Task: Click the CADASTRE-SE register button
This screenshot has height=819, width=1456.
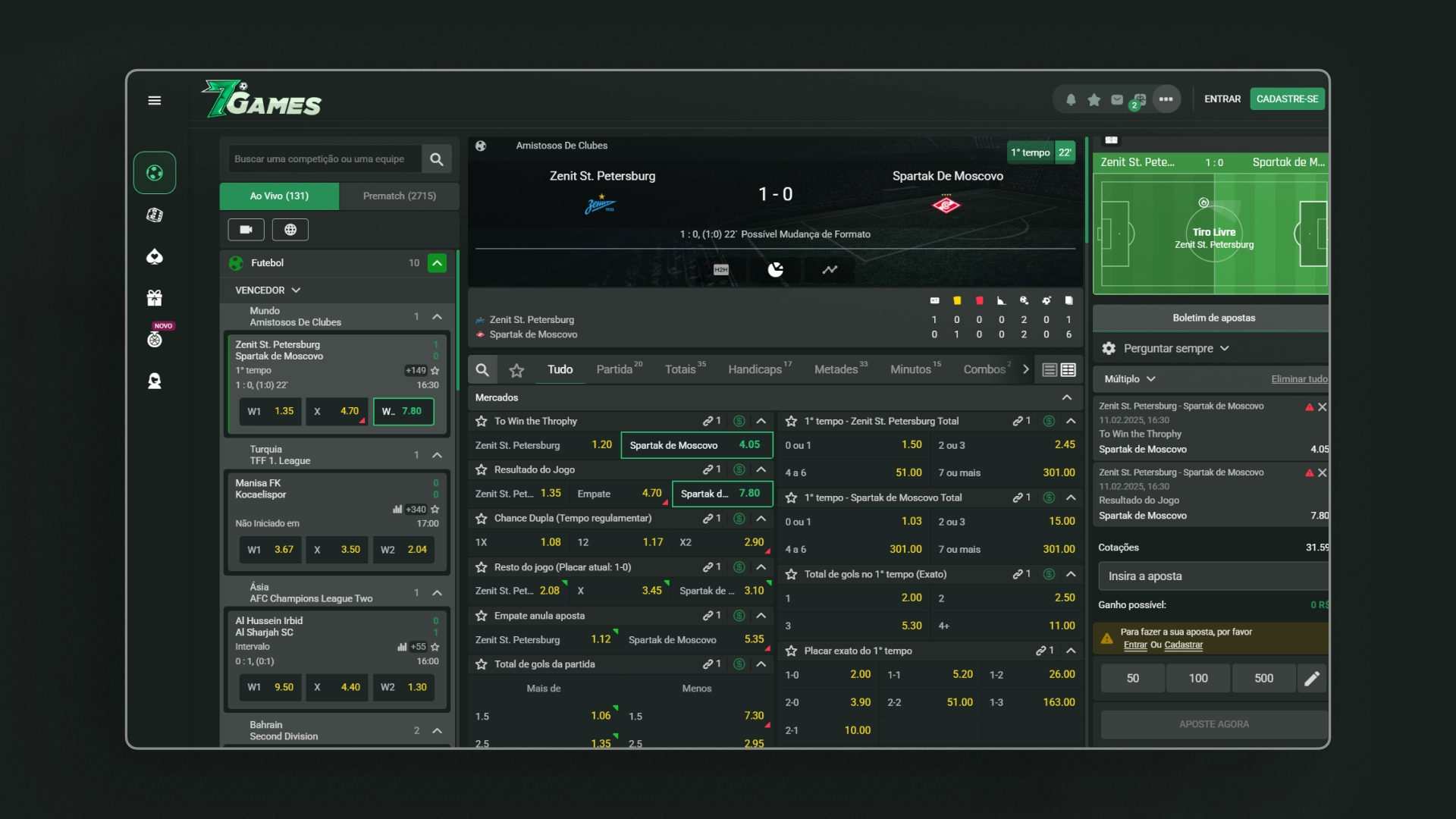Action: tap(1287, 99)
